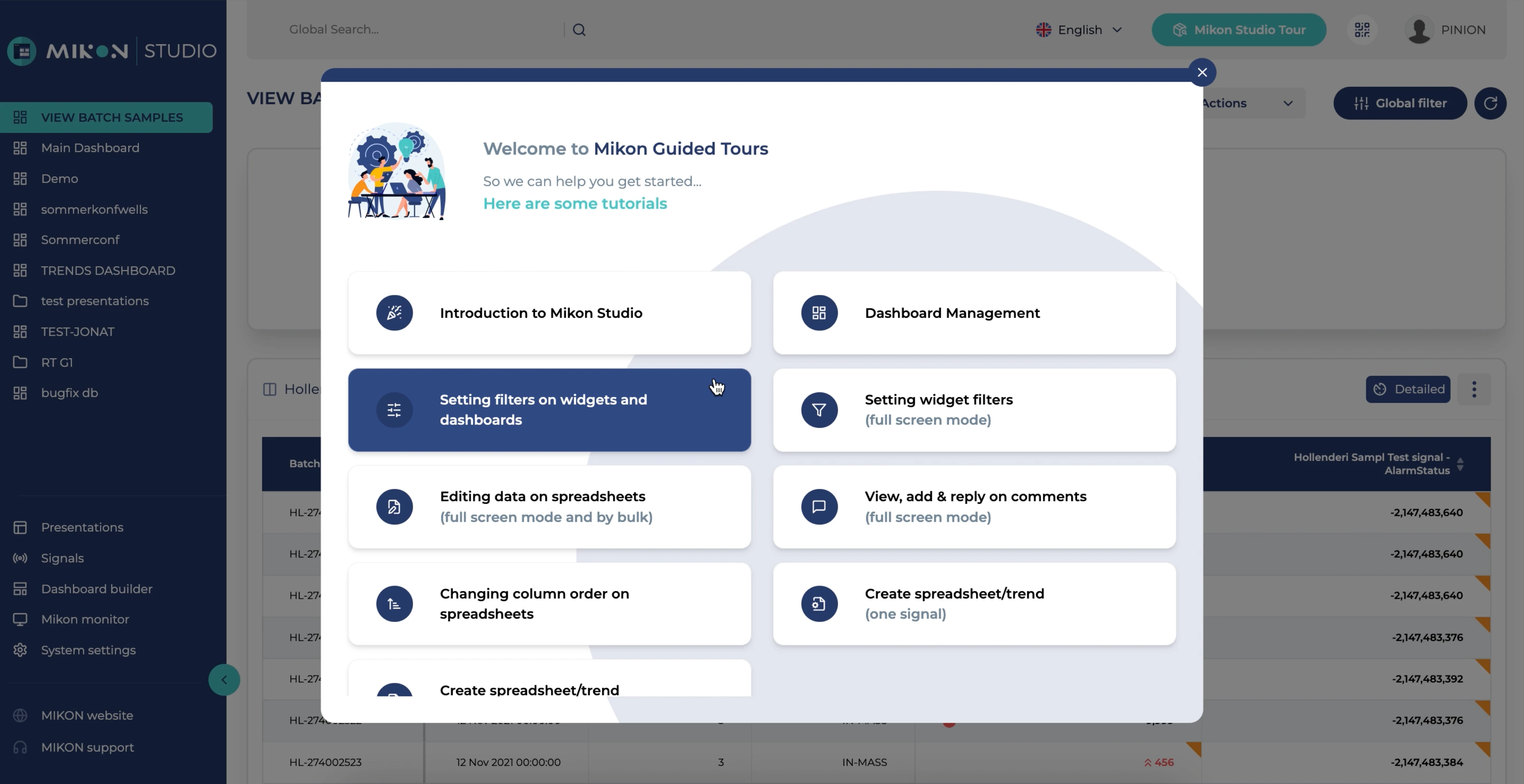Click the -2,147,483,392 AlarmStatus value

1427,679
